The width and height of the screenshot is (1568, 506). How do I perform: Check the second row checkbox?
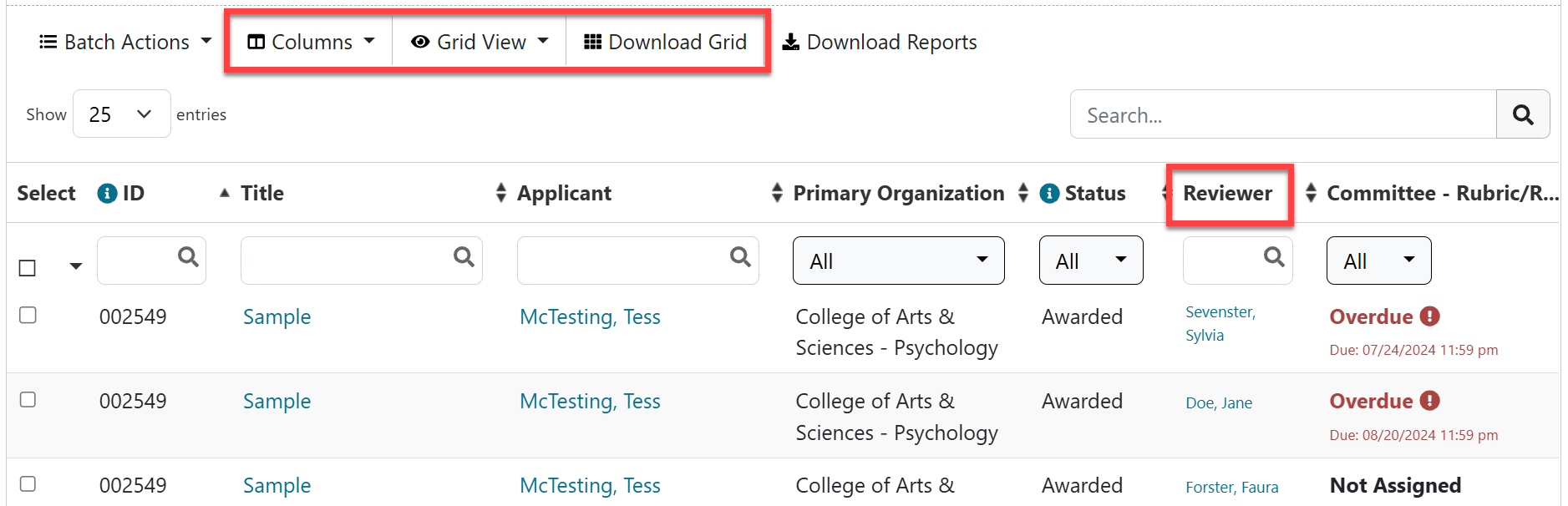pyautogui.click(x=28, y=399)
